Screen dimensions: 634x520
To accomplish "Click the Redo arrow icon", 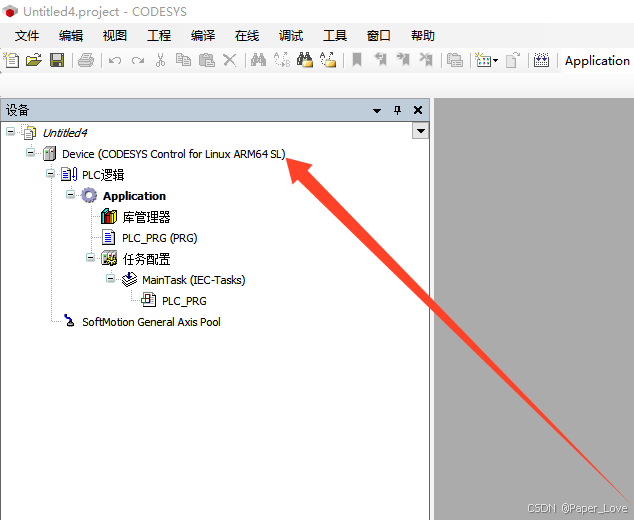I will point(138,61).
